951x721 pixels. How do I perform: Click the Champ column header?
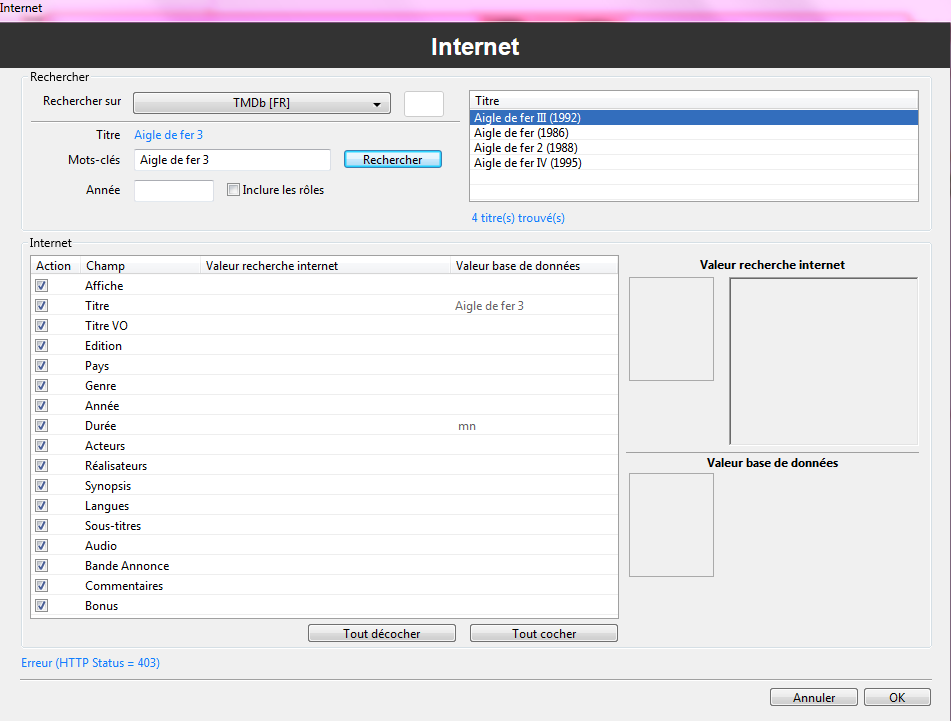pyautogui.click(x=140, y=266)
